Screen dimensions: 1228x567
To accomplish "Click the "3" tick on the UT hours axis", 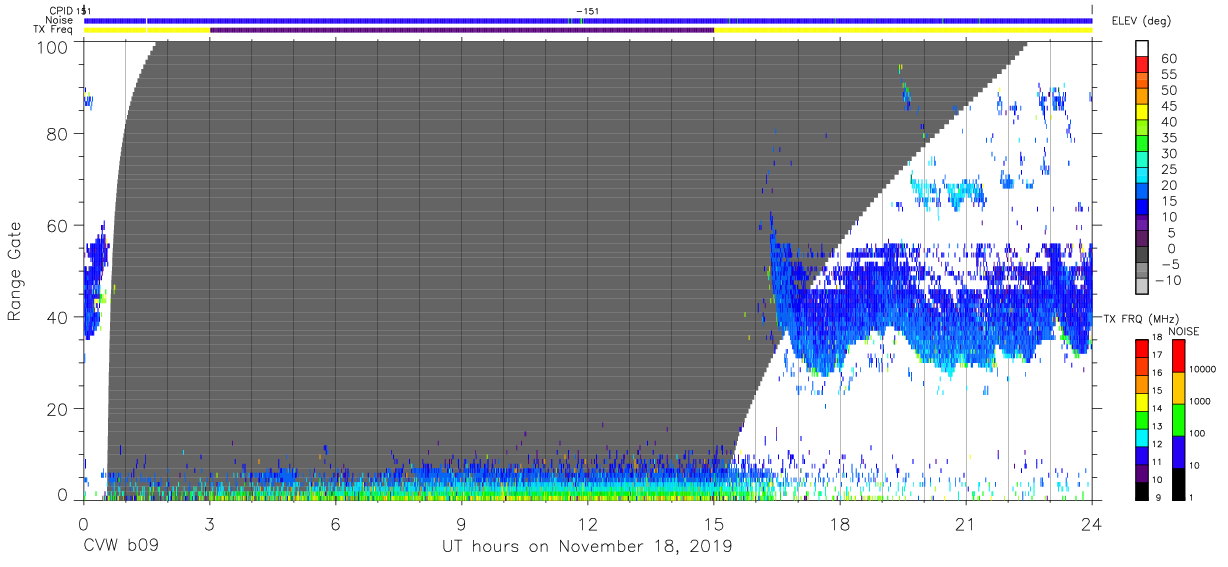I will click(x=209, y=524).
